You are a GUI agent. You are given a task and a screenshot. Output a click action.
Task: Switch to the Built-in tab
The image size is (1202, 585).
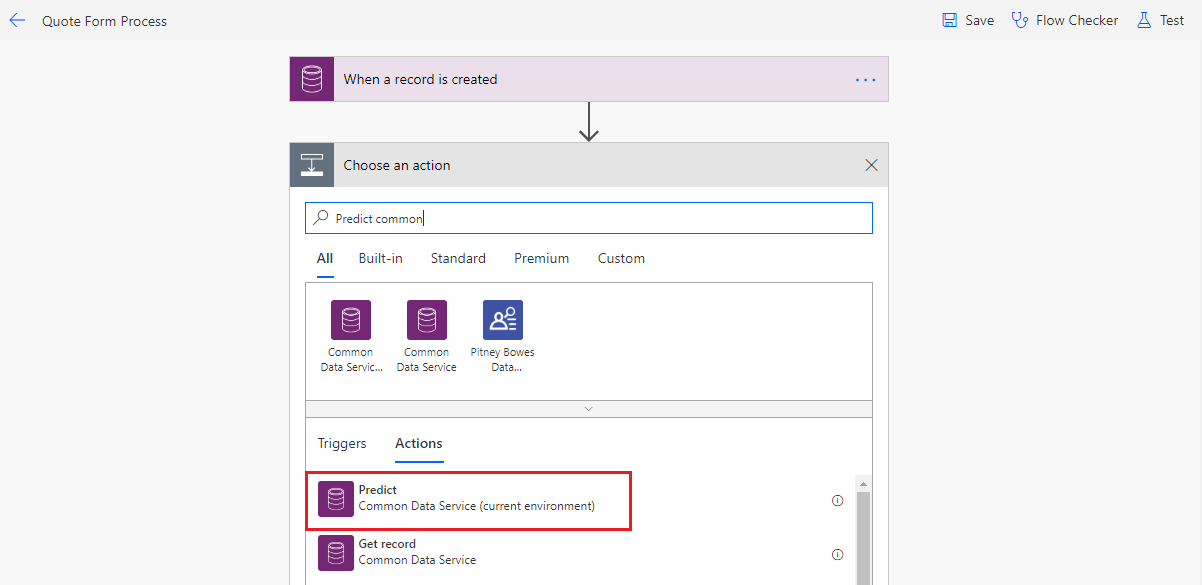pyautogui.click(x=380, y=258)
